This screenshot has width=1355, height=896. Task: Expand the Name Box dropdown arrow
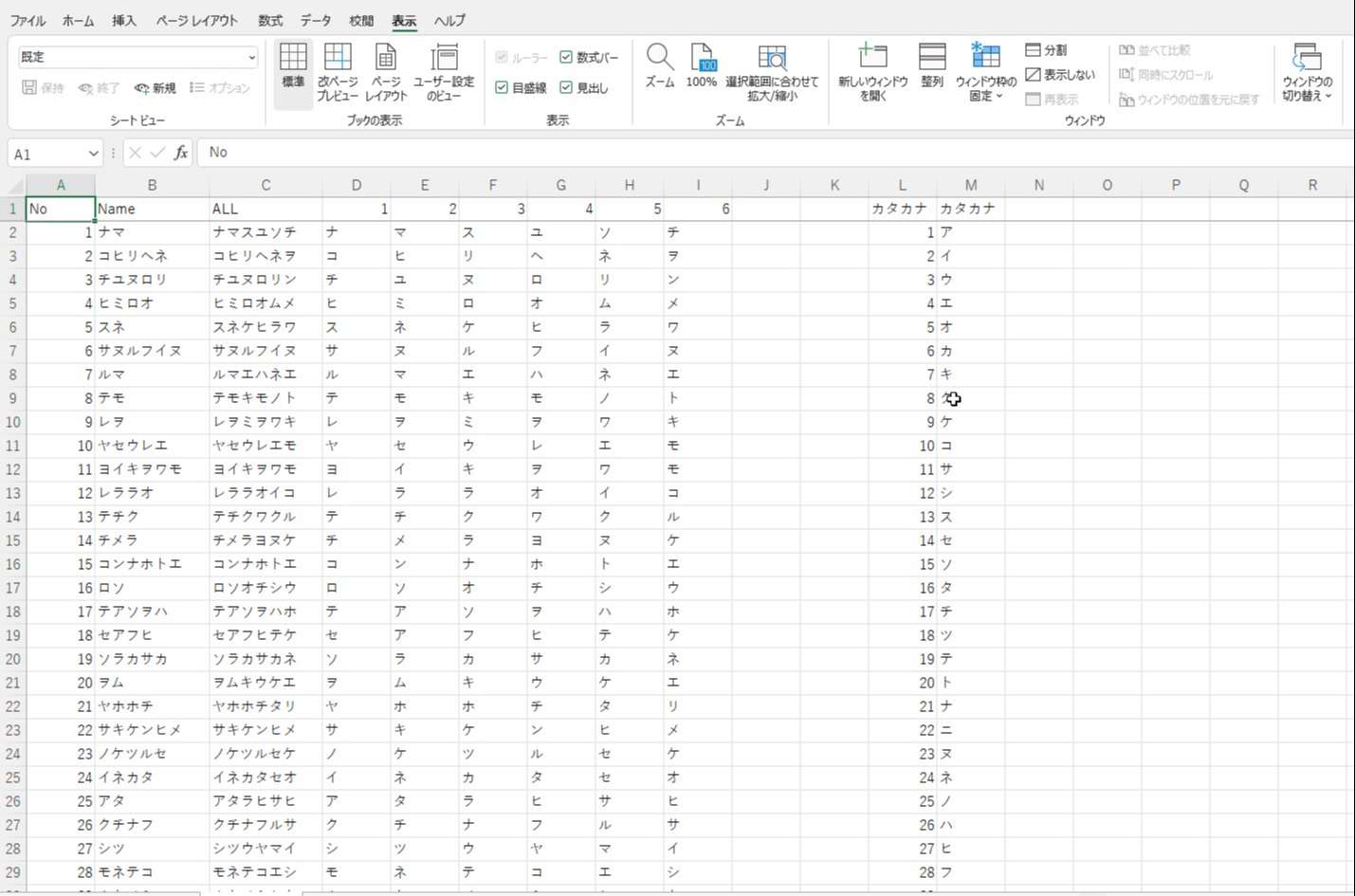point(93,153)
